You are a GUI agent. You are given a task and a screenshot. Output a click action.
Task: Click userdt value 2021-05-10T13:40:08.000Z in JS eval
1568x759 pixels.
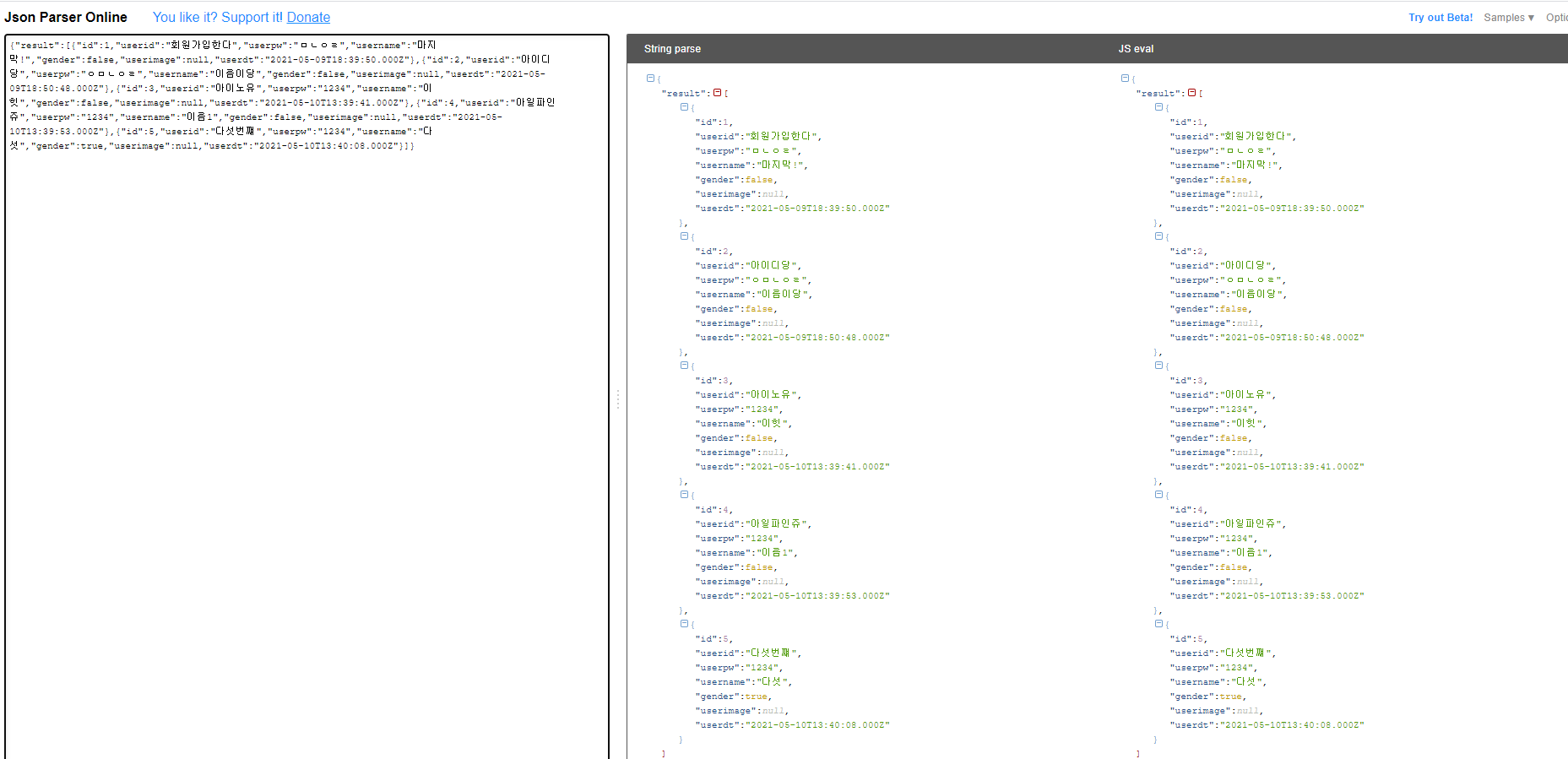coord(1292,725)
